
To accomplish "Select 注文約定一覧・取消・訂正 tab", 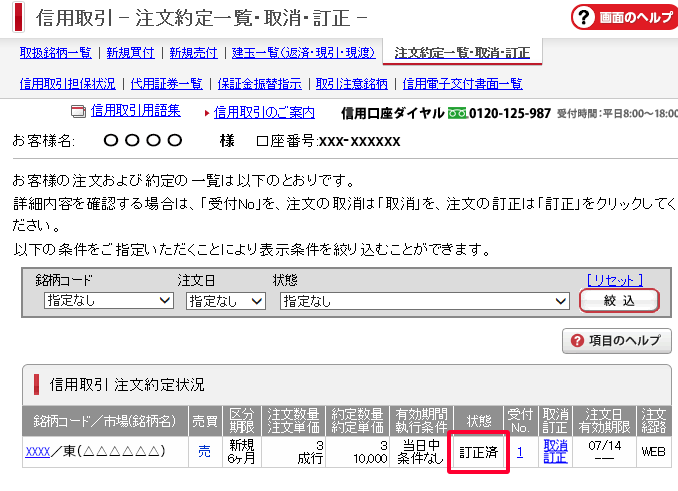I will 462,53.
